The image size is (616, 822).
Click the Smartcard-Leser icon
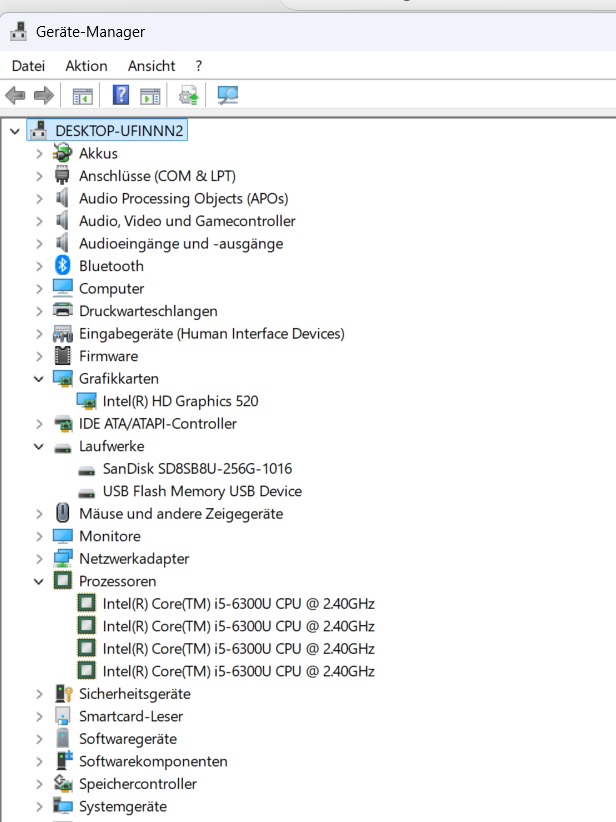[x=62, y=716]
